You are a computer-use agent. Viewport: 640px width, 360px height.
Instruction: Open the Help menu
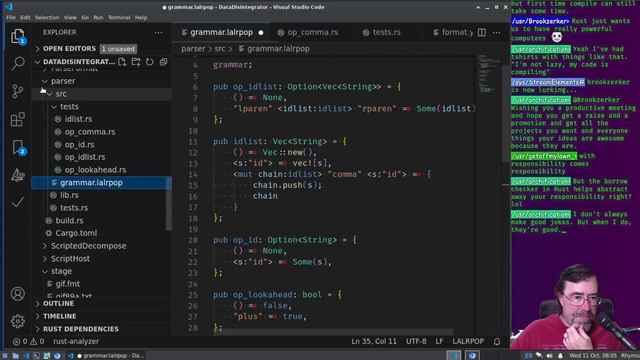click(141, 18)
